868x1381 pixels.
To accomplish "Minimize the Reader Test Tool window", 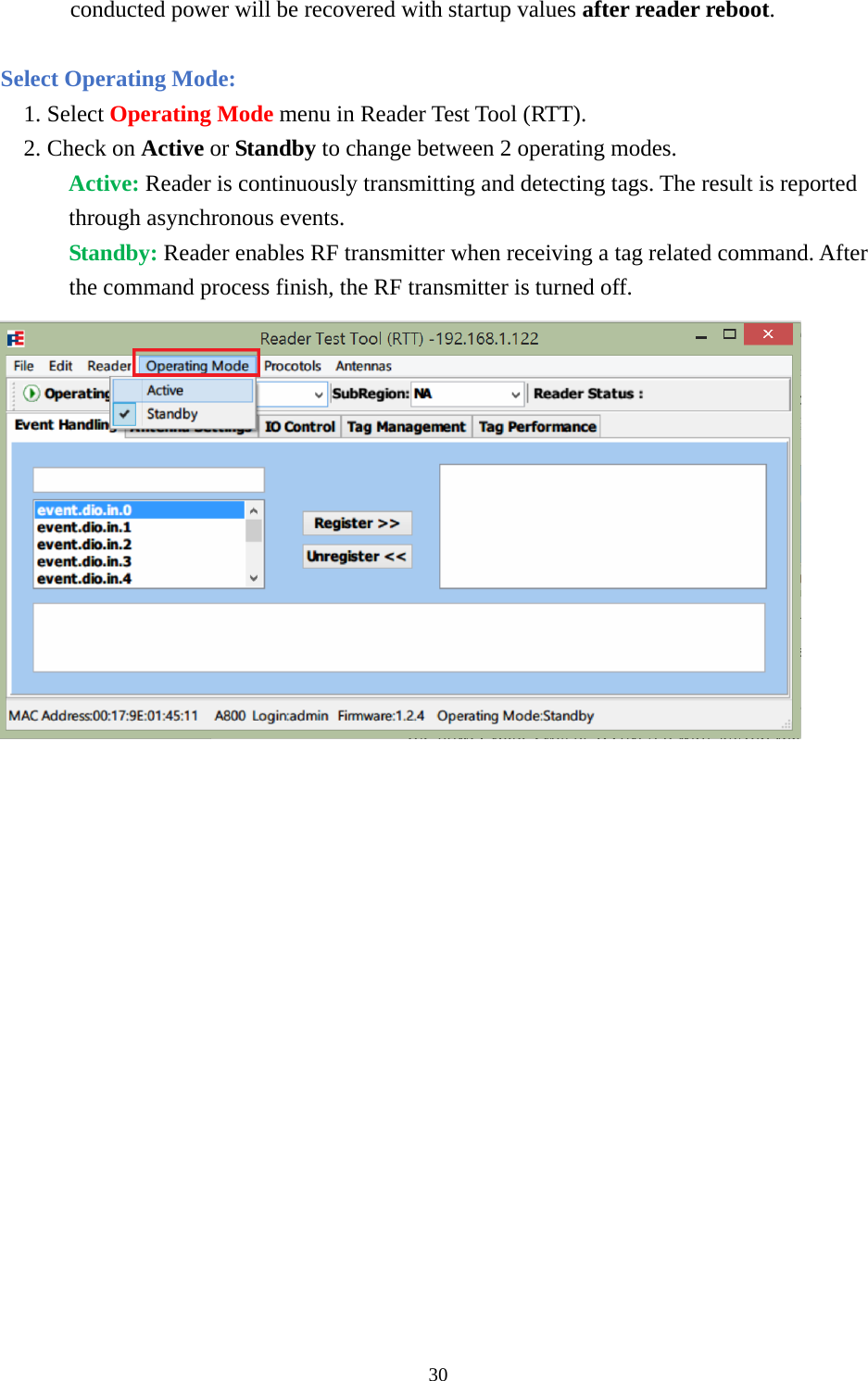I will (x=701, y=335).
